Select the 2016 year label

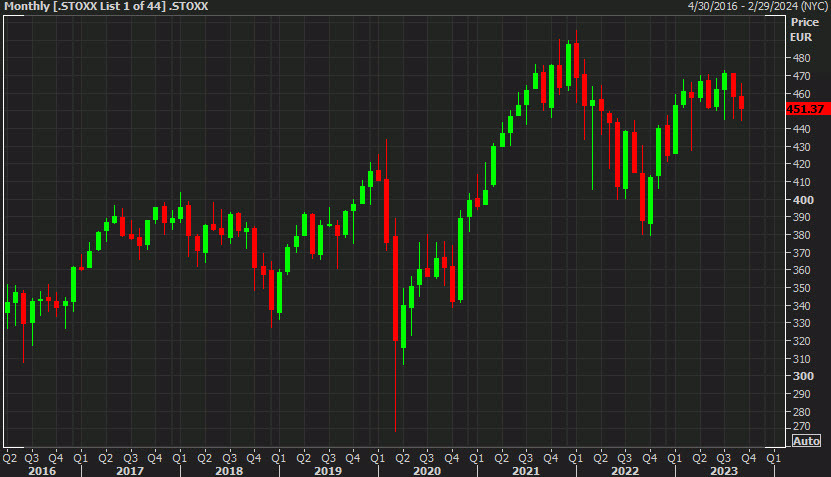(42, 471)
